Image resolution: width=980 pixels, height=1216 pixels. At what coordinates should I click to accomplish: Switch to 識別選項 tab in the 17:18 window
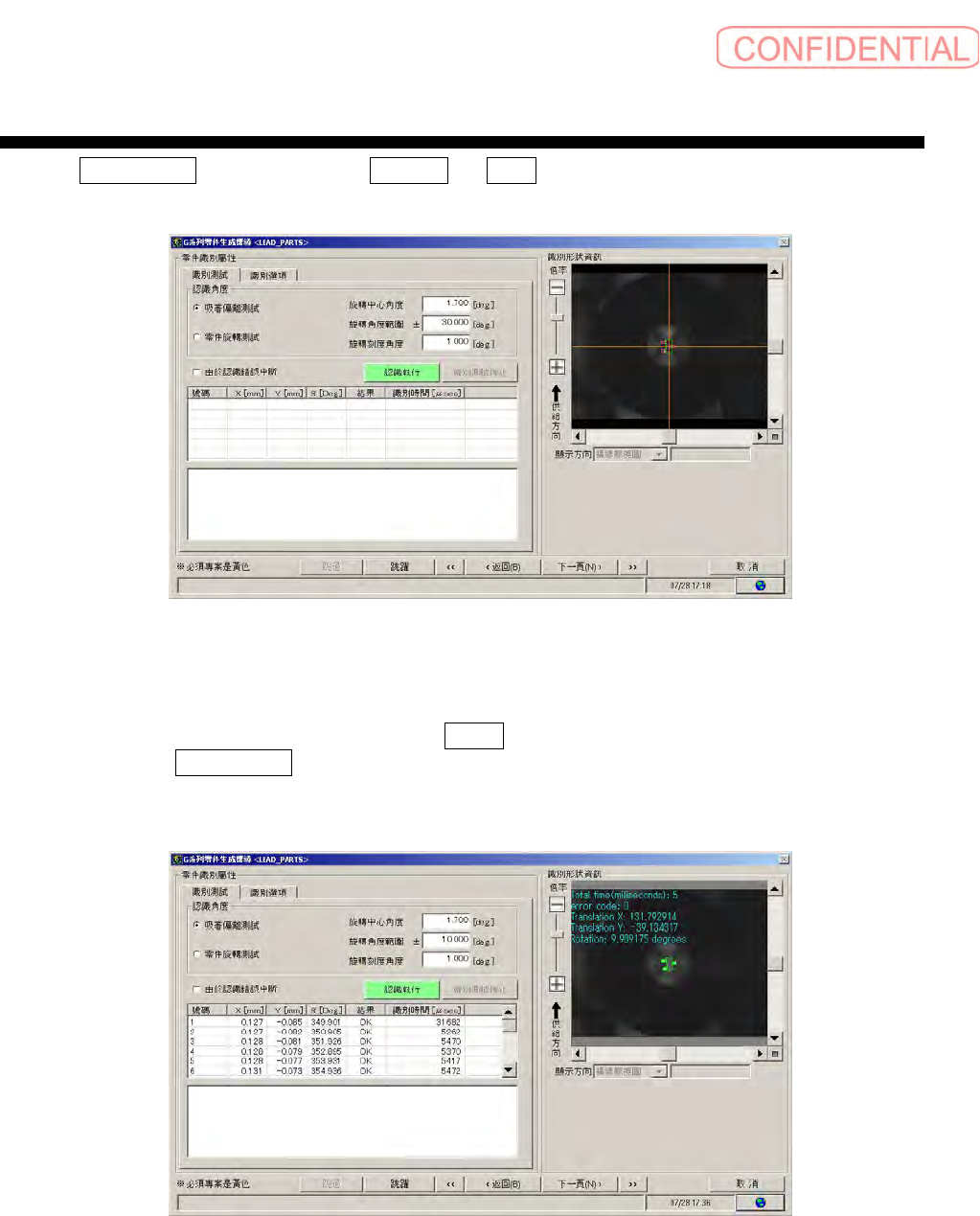[268, 276]
